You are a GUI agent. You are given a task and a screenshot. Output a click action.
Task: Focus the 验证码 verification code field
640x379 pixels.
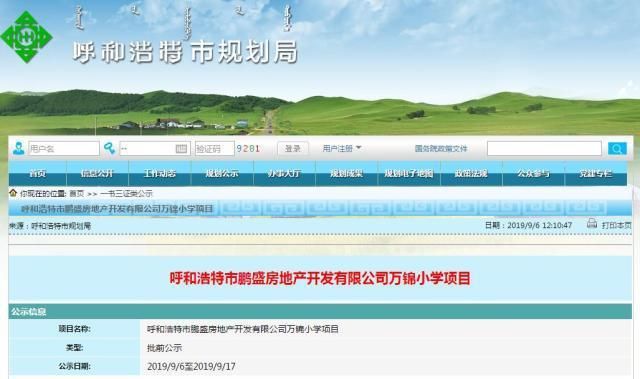[x=215, y=148]
